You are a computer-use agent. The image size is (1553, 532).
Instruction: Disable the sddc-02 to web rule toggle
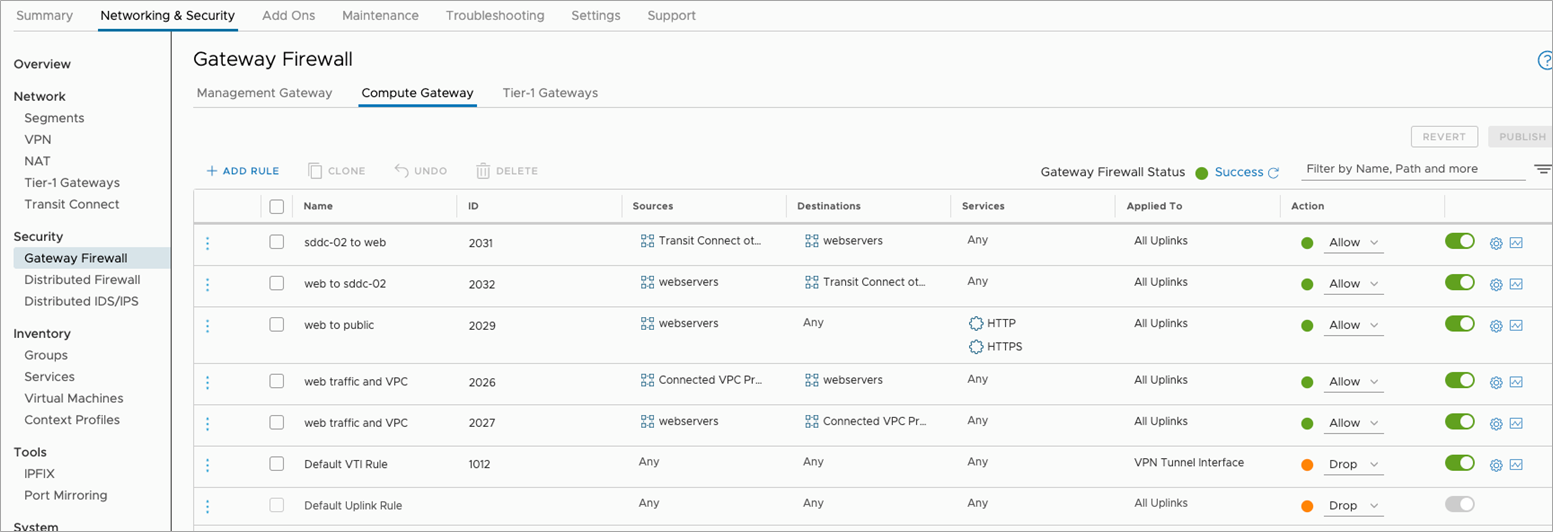pos(1460,242)
